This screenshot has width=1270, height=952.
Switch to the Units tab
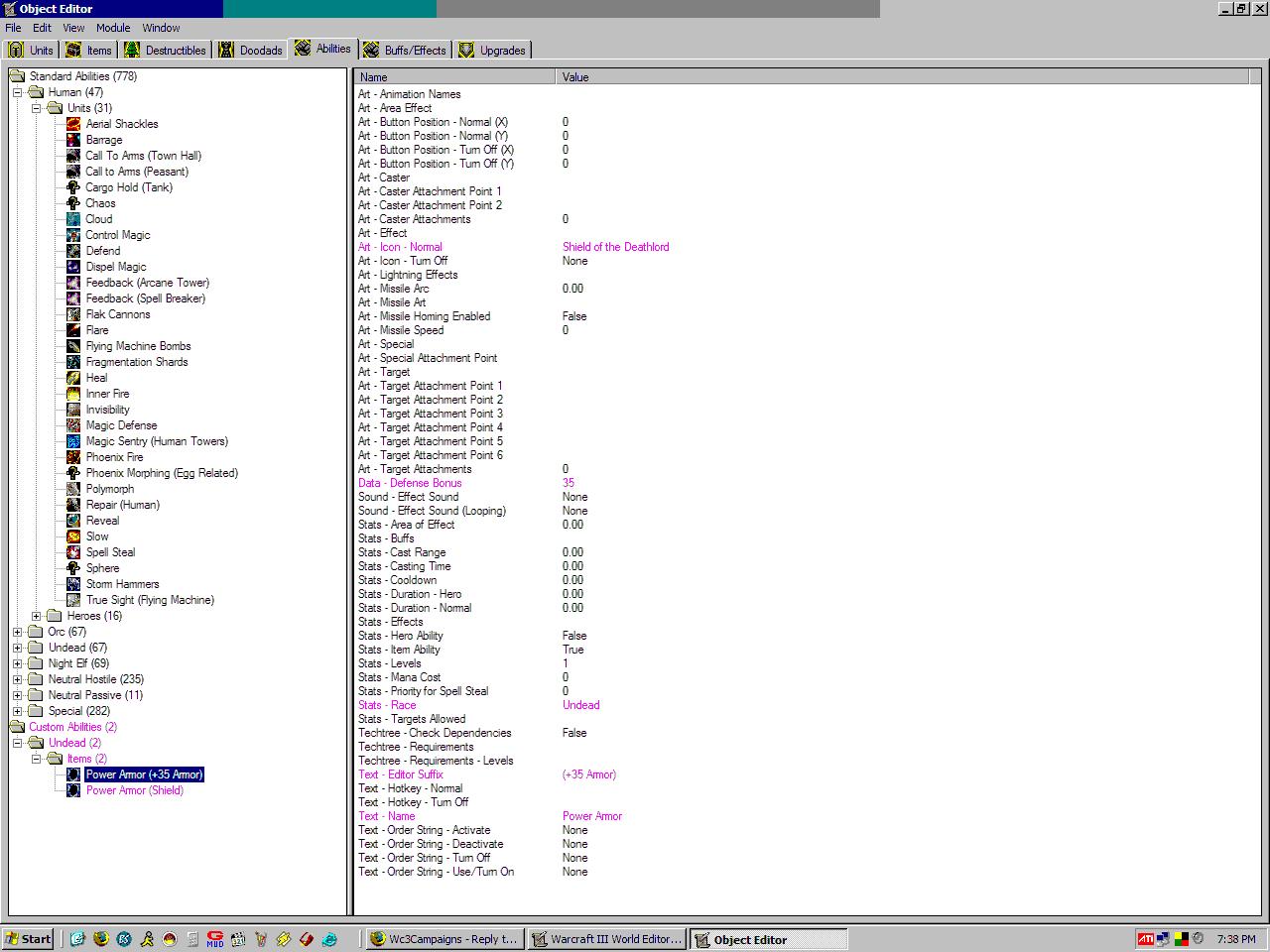(x=31, y=50)
